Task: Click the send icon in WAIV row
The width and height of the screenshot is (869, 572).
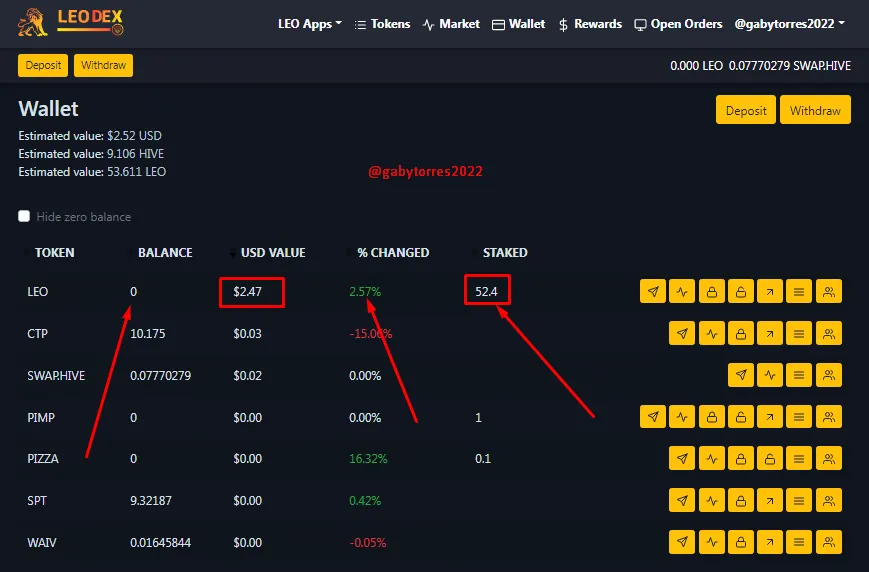Action: tap(682, 542)
